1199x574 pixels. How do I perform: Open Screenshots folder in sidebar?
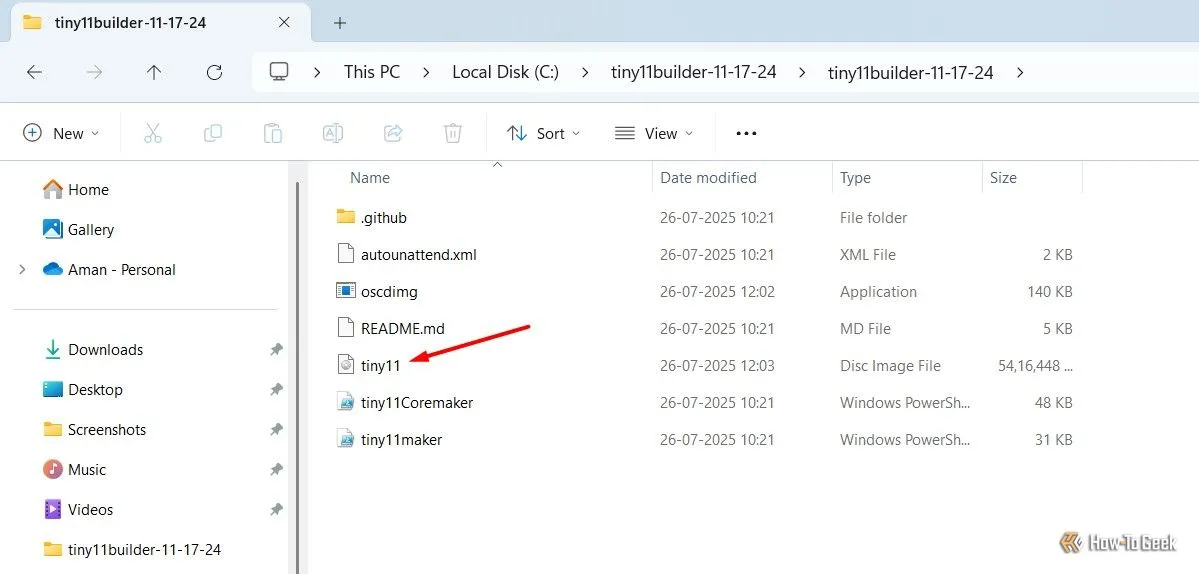[x=94, y=430]
